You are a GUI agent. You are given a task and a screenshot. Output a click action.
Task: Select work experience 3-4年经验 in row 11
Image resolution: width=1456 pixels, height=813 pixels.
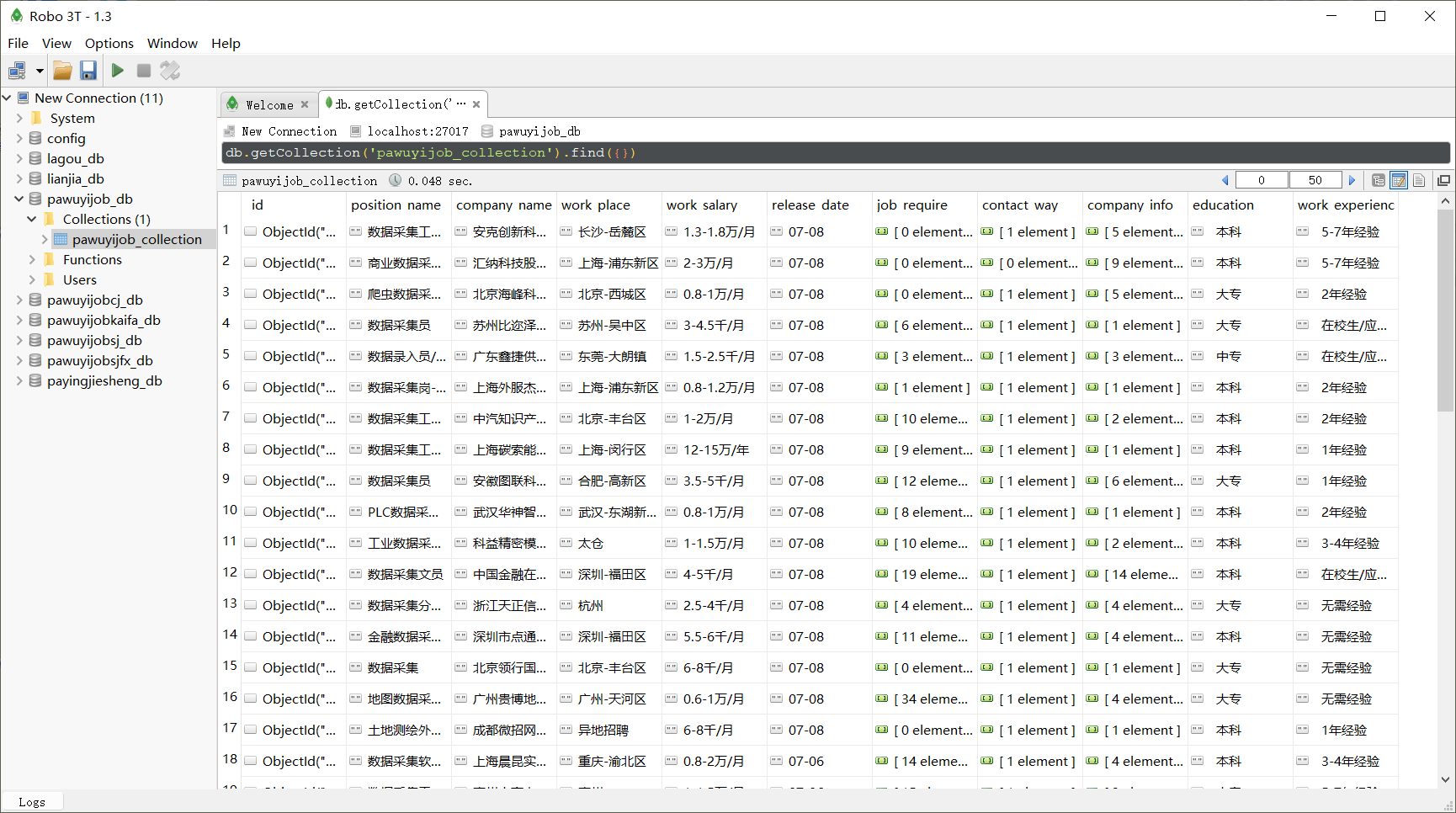[x=1346, y=543]
